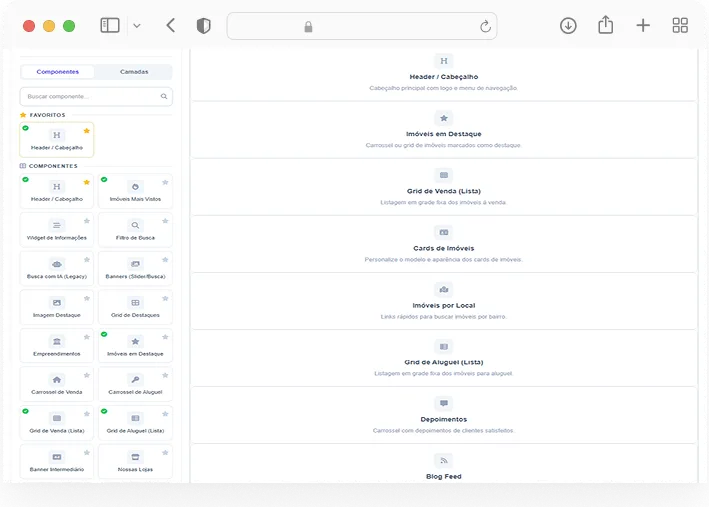The width and height of the screenshot is (709, 507).
Task: Click the Blog Feed canvas block
Action: 444,464
